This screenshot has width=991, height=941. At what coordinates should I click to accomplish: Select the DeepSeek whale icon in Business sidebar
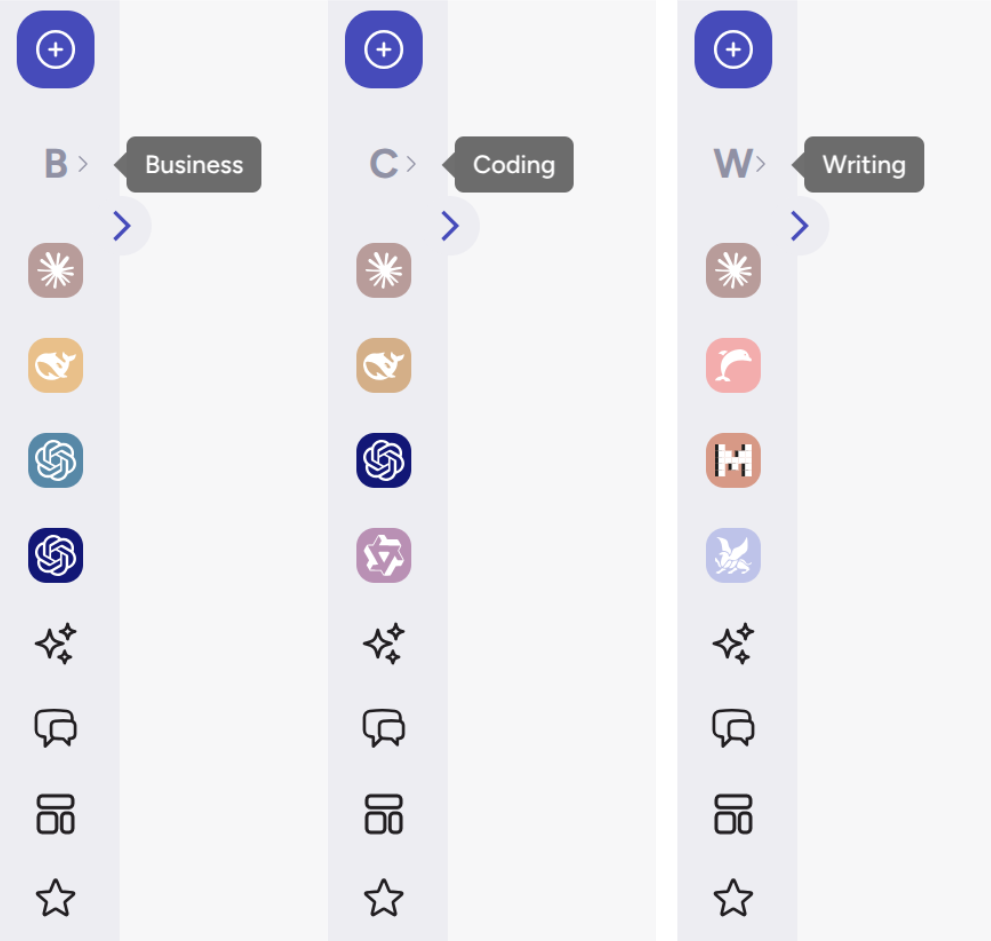pyautogui.click(x=56, y=365)
